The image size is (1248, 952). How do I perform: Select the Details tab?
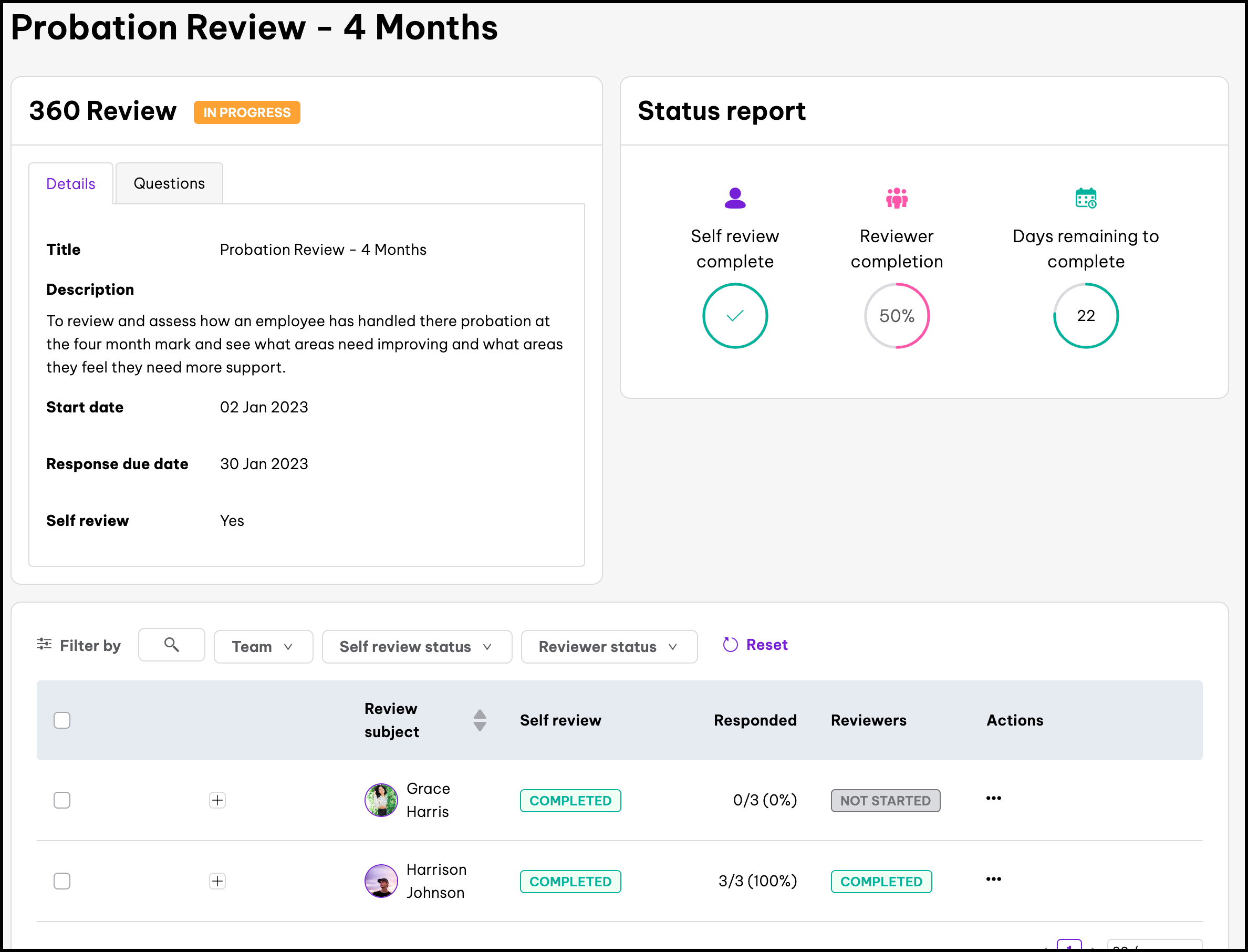tap(71, 183)
